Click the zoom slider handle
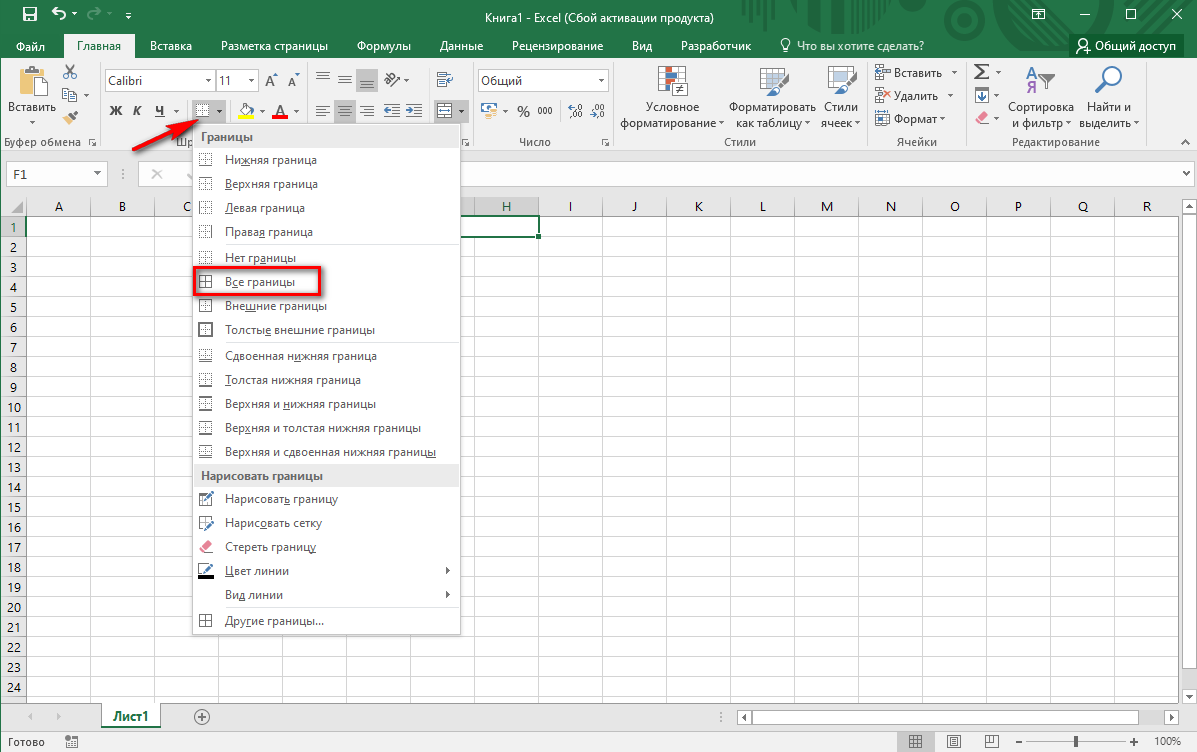The image size is (1197, 752). [1076, 741]
